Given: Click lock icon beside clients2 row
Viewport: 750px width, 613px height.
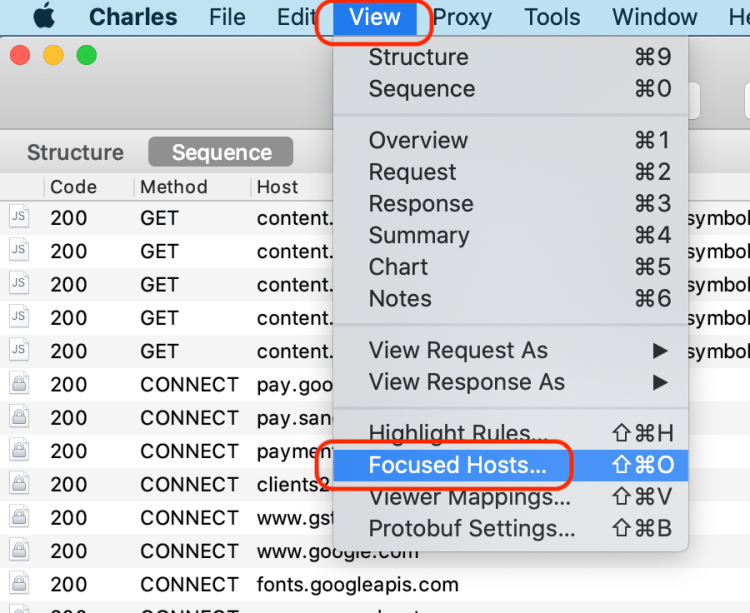Looking at the screenshot, I should [x=19, y=484].
